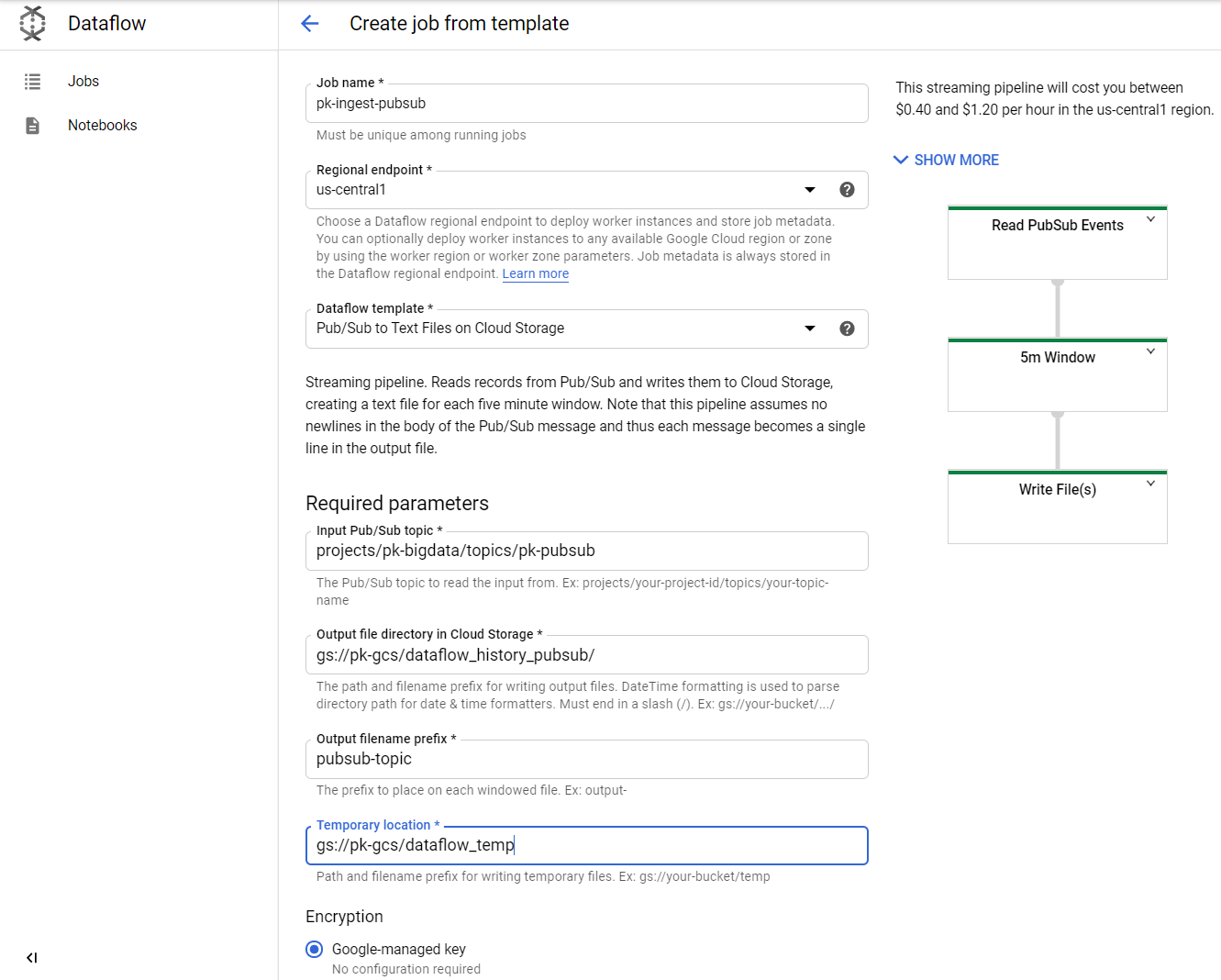Select the Read PubSub Events node
Viewport: 1221px width, 980px height.
pyautogui.click(x=1058, y=243)
